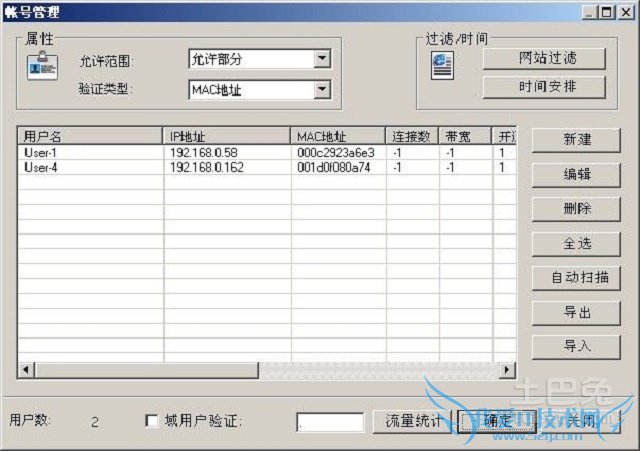Screen dimensions: 640x451
Task: Click the 编辑 button
Action: click(576, 175)
